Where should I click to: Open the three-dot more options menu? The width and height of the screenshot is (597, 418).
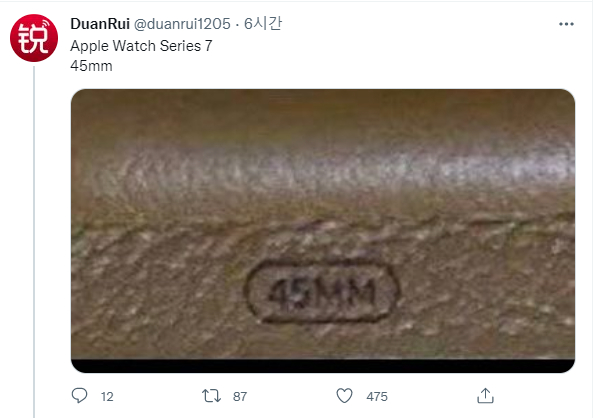pyautogui.click(x=566, y=24)
